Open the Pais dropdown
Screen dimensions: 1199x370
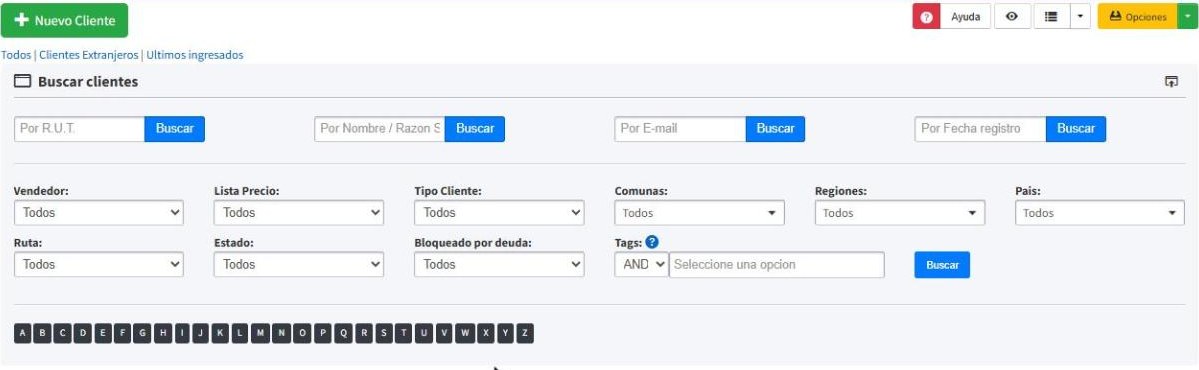click(x=1100, y=213)
